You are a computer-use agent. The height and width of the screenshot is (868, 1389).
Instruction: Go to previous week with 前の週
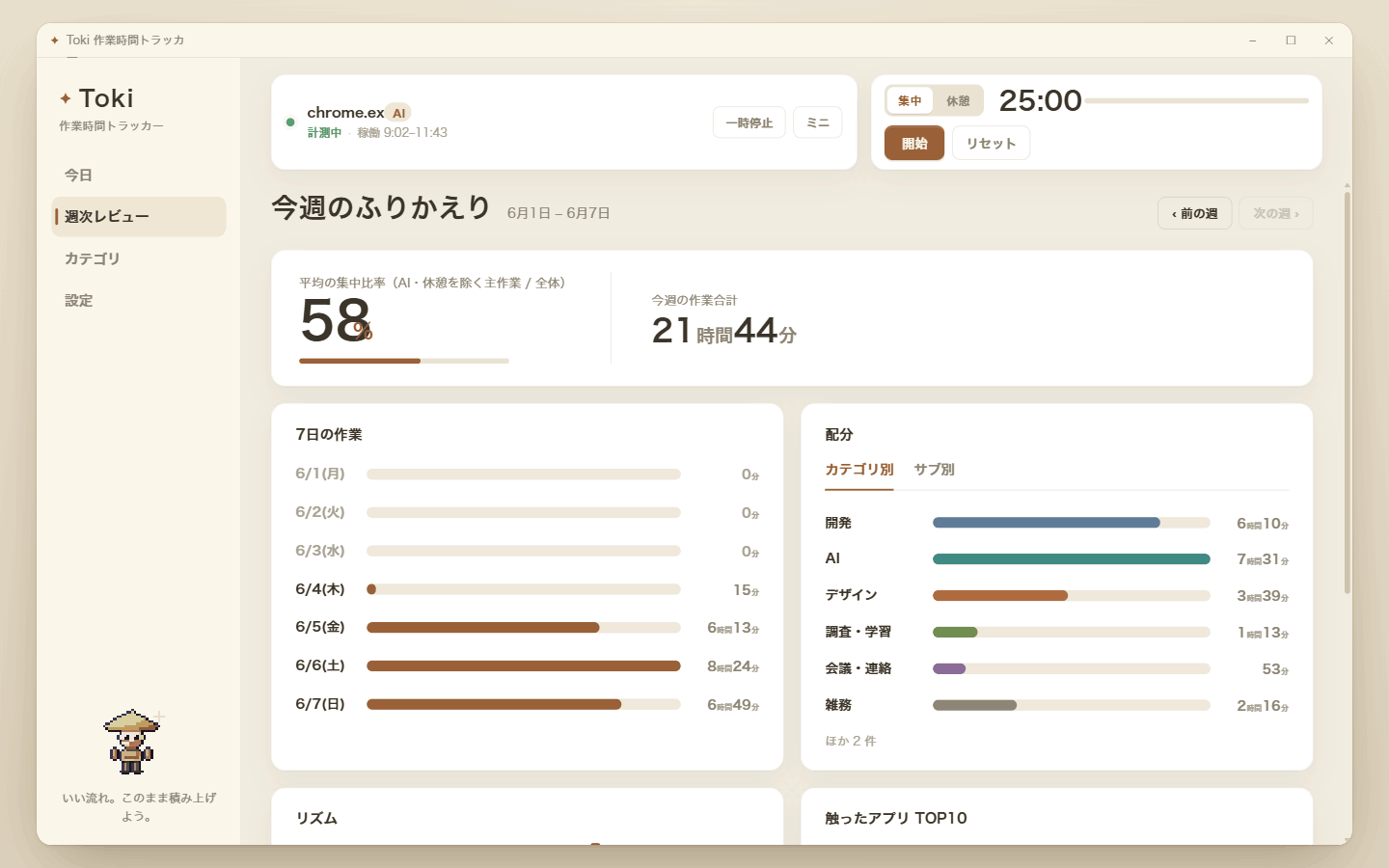(x=1194, y=213)
